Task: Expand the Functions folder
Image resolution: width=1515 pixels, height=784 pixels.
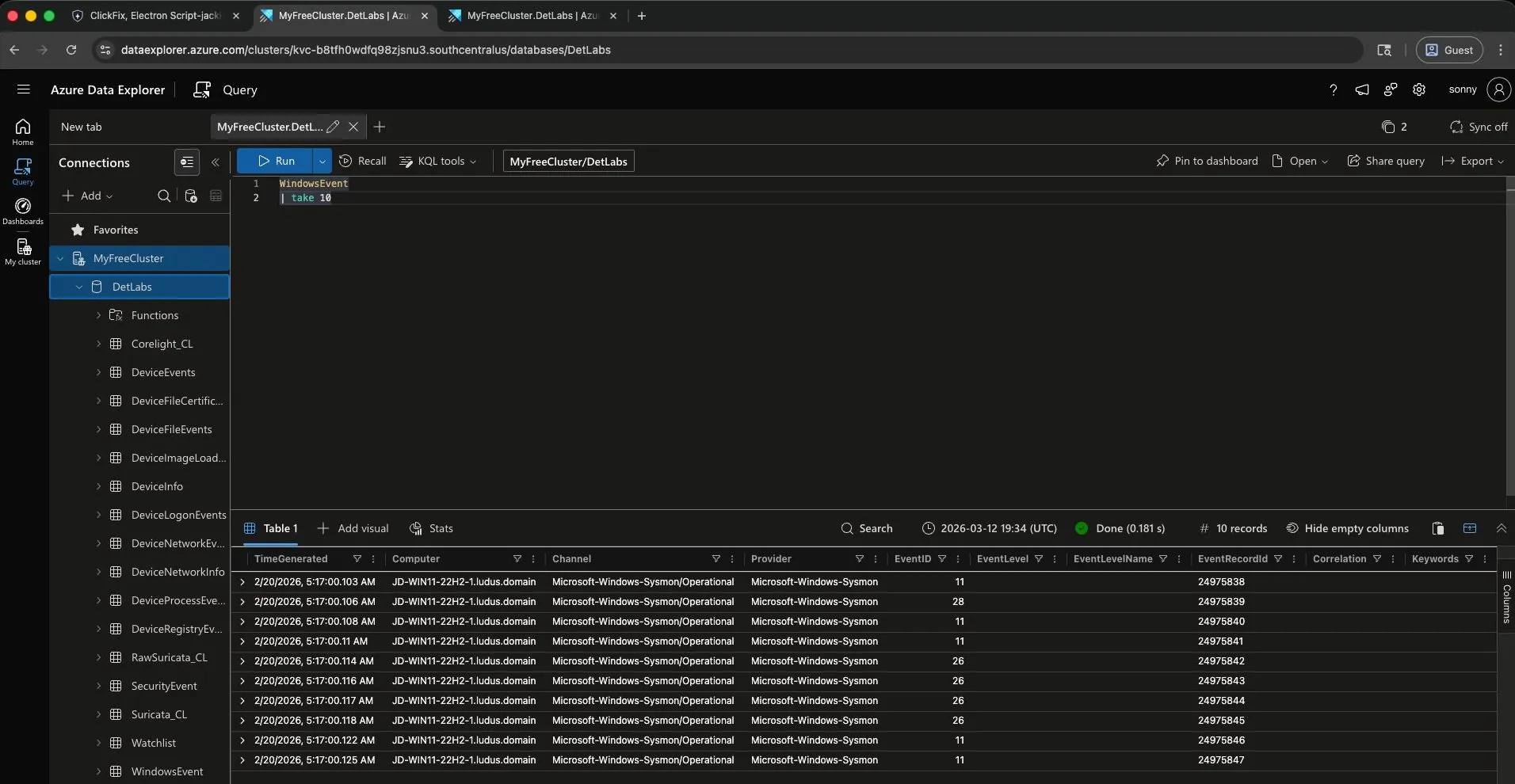Action: tap(98, 315)
